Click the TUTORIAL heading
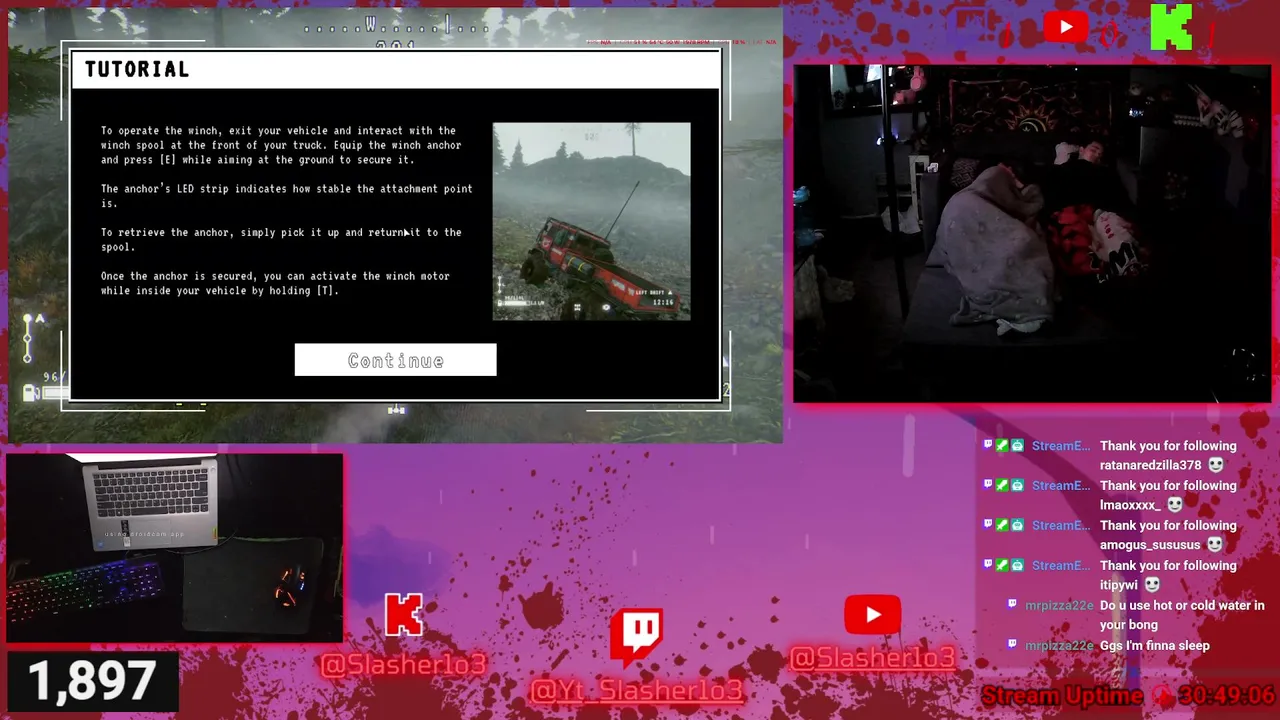Screen dimensions: 1280x720 point(137,69)
